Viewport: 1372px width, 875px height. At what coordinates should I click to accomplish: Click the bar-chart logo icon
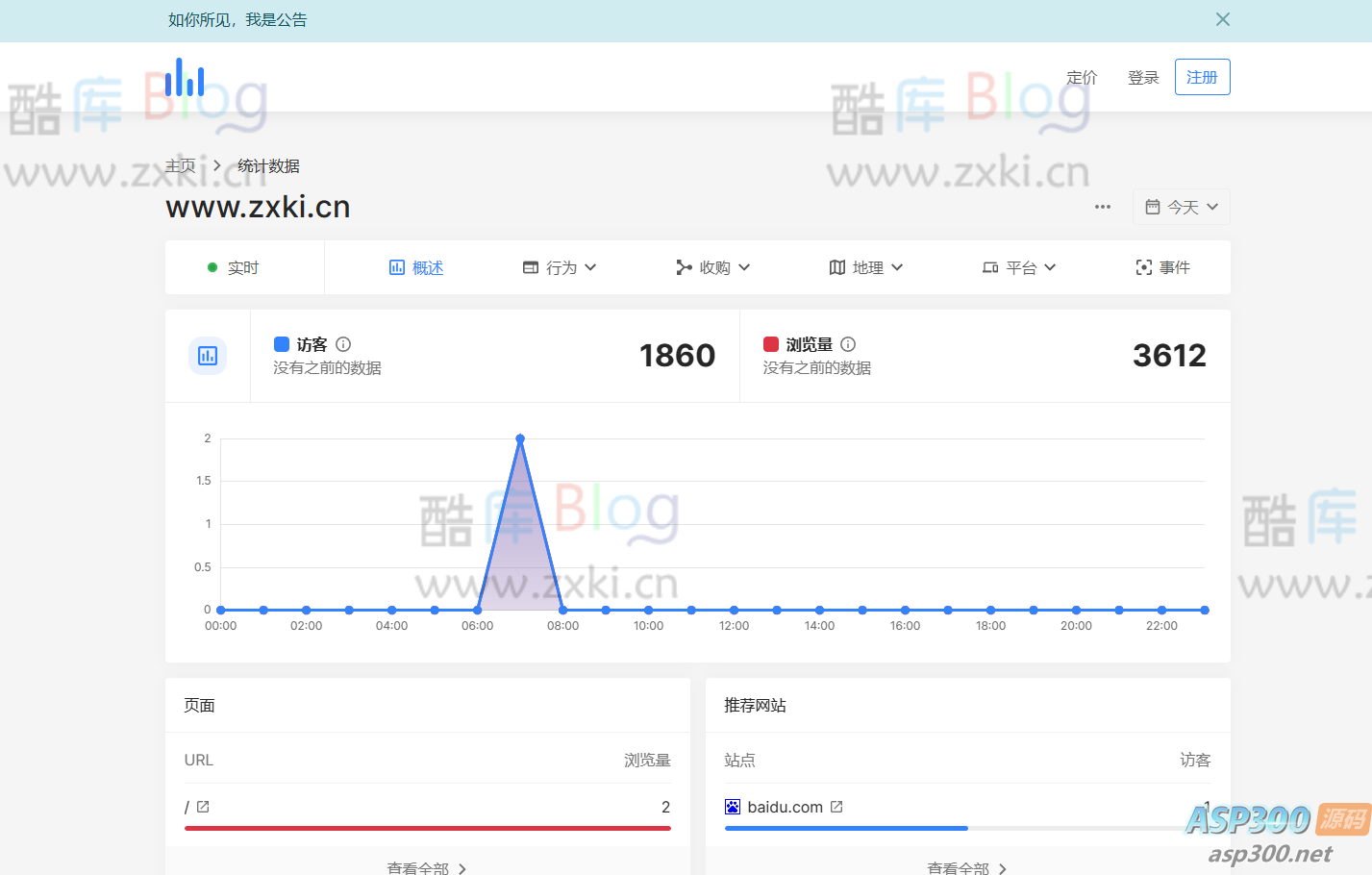tap(184, 77)
